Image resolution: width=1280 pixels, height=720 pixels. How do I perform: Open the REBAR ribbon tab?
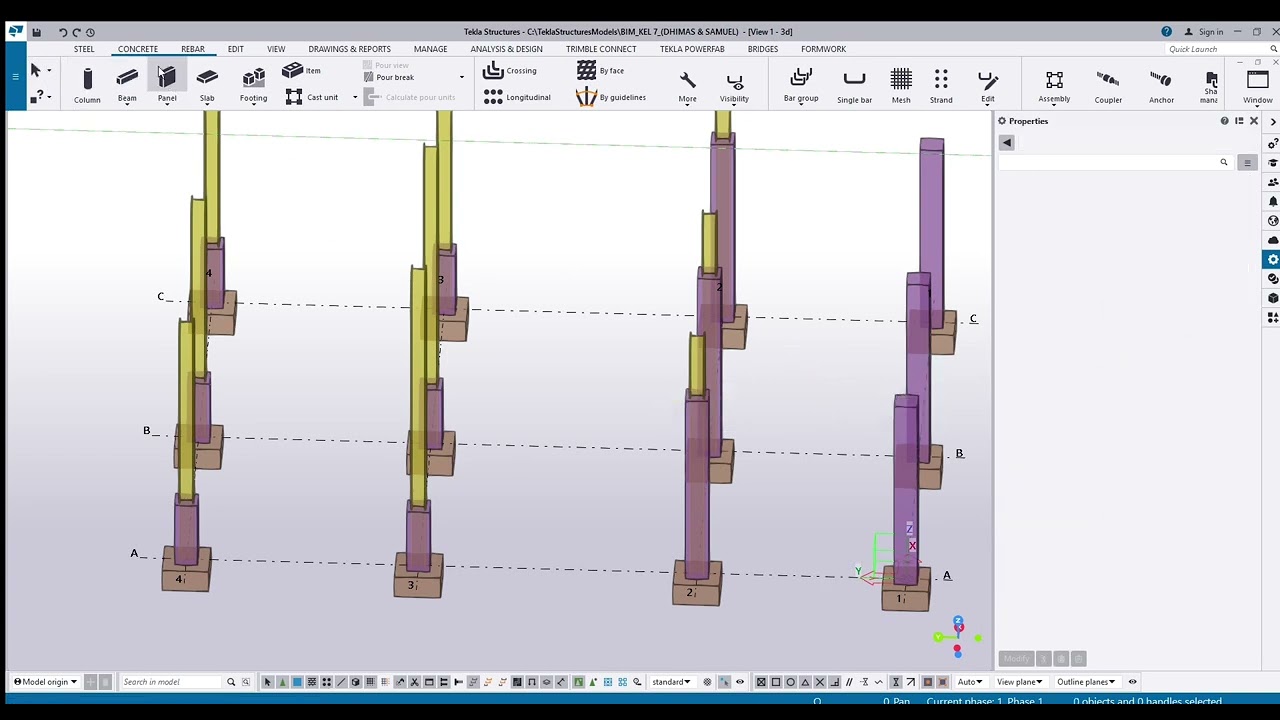[x=193, y=49]
